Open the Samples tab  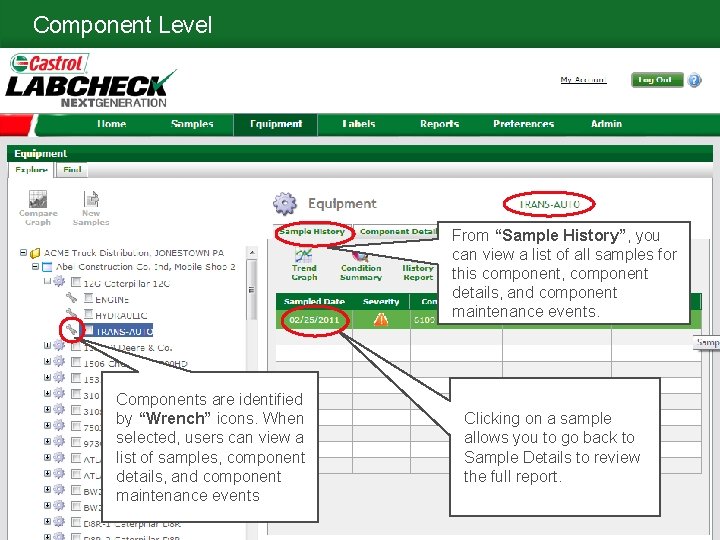tap(192, 124)
